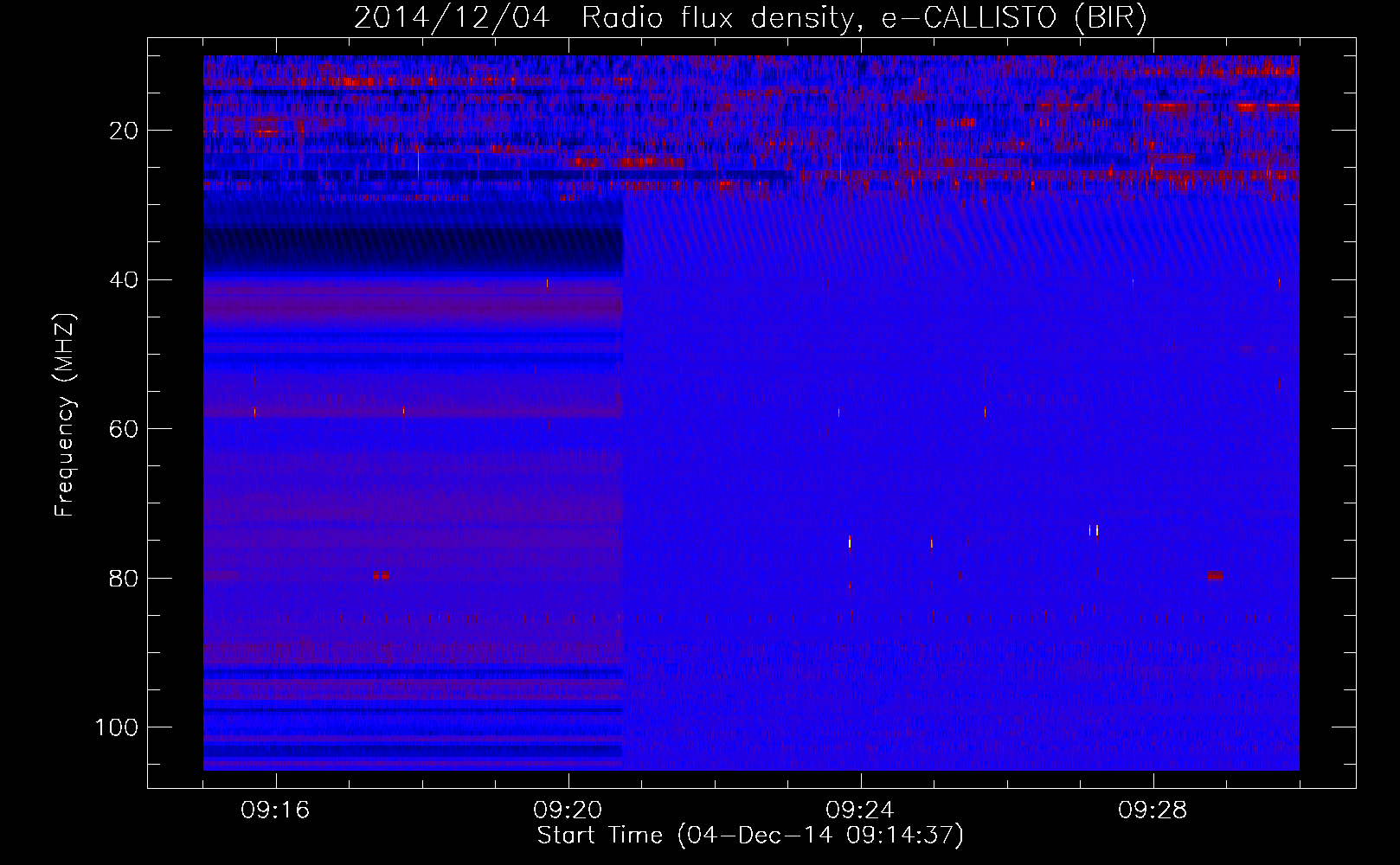Click the 100 MHz frequency tick label
The width and height of the screenshot is (1400, 865).
coord(117,727)
